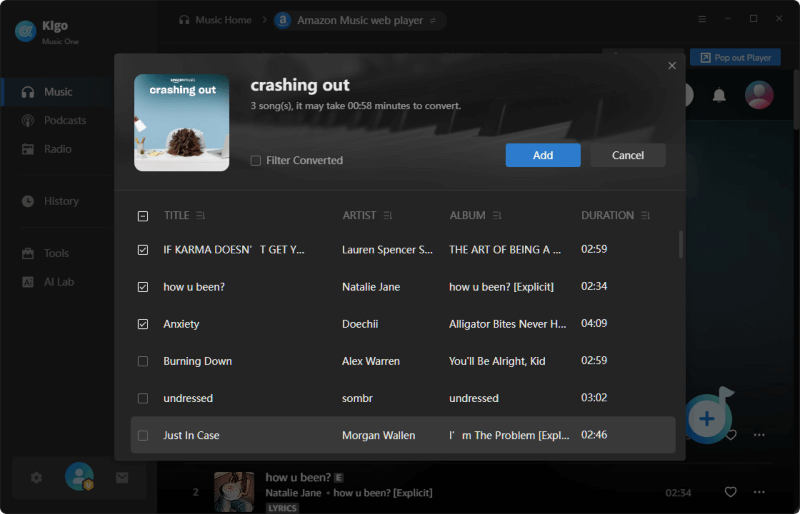Toggle the select-all checkbox in header
Screen dimensions: 800x514
tap(143, 216)
